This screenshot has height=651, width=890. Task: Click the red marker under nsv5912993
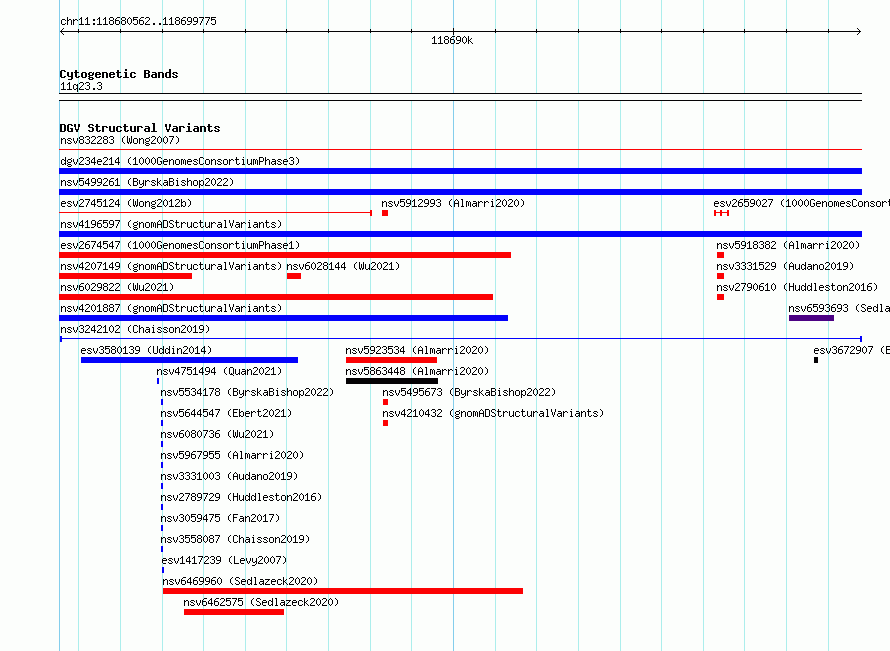pyautogui.click(x=385, y=213)
